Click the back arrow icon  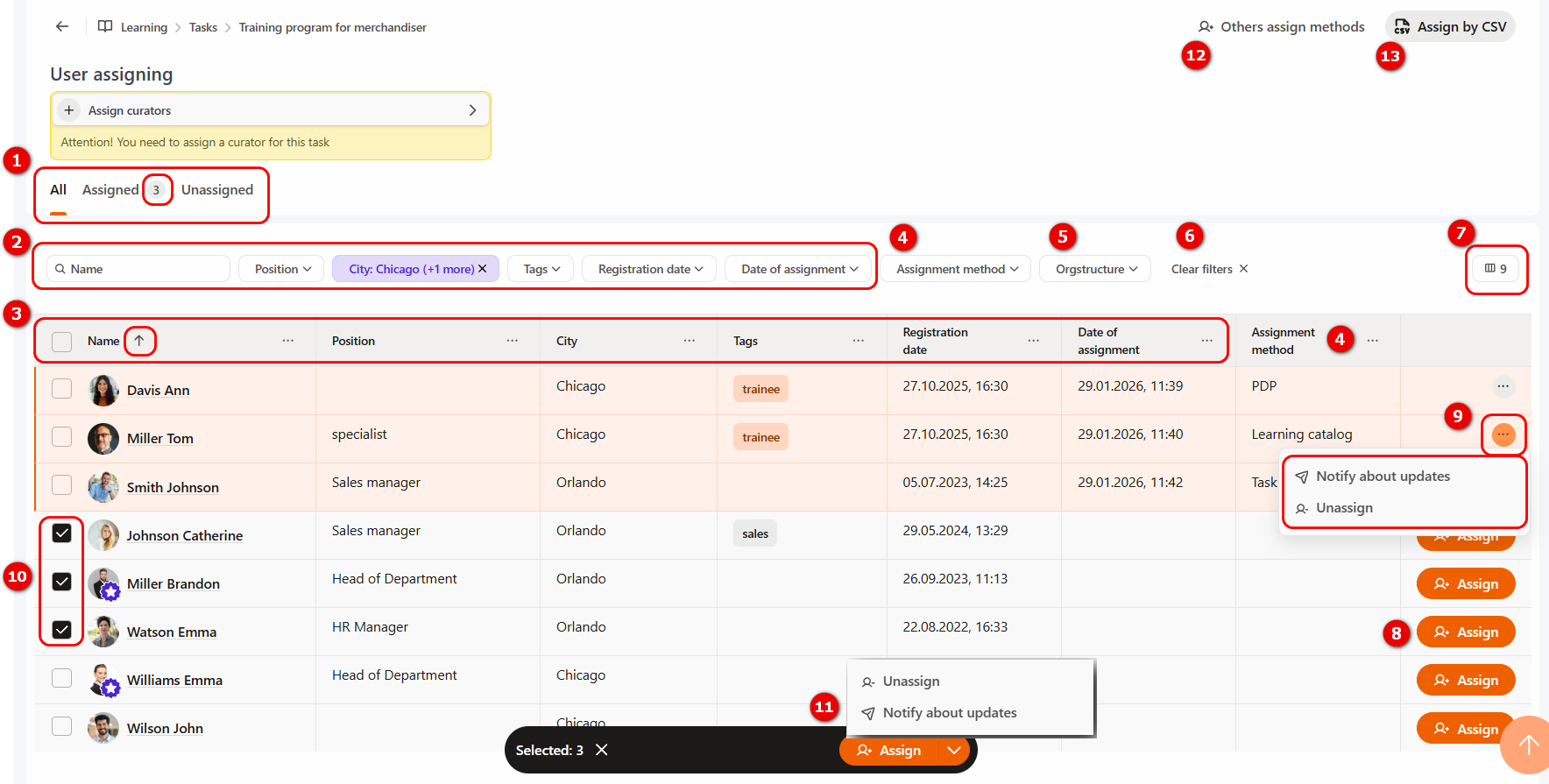(61, 26)
